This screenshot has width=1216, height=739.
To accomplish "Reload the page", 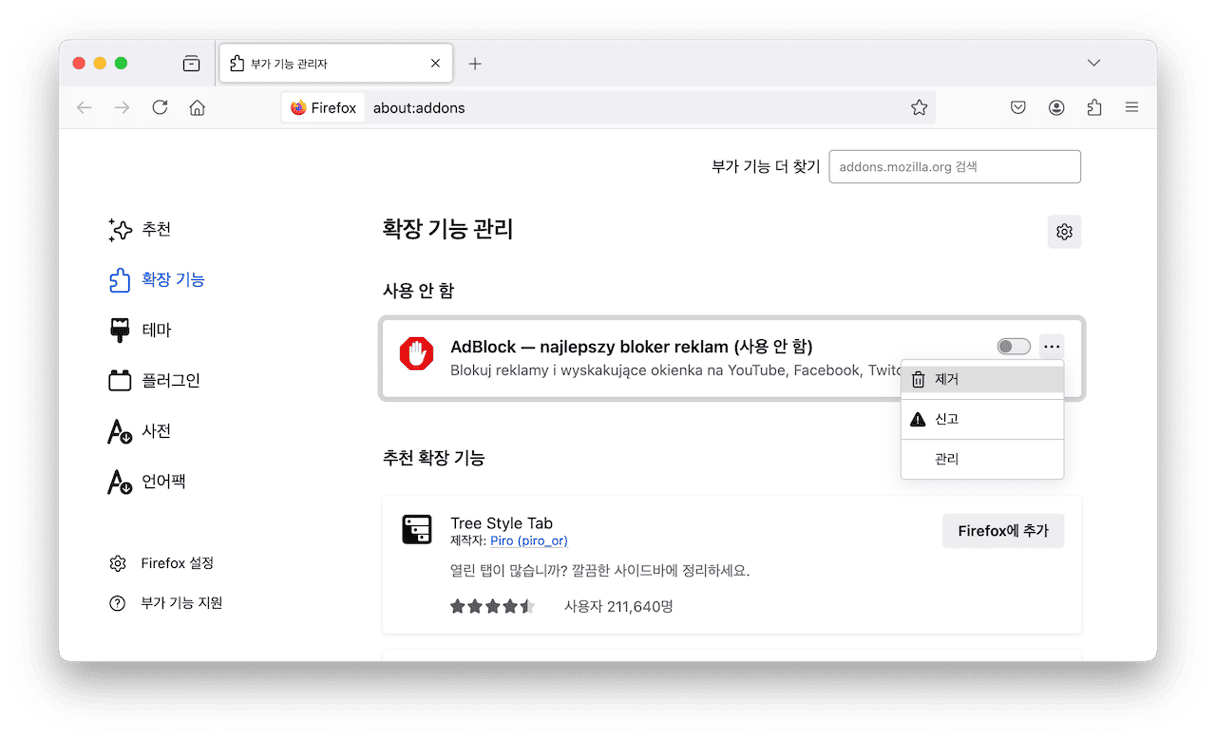I will (160, 108).
